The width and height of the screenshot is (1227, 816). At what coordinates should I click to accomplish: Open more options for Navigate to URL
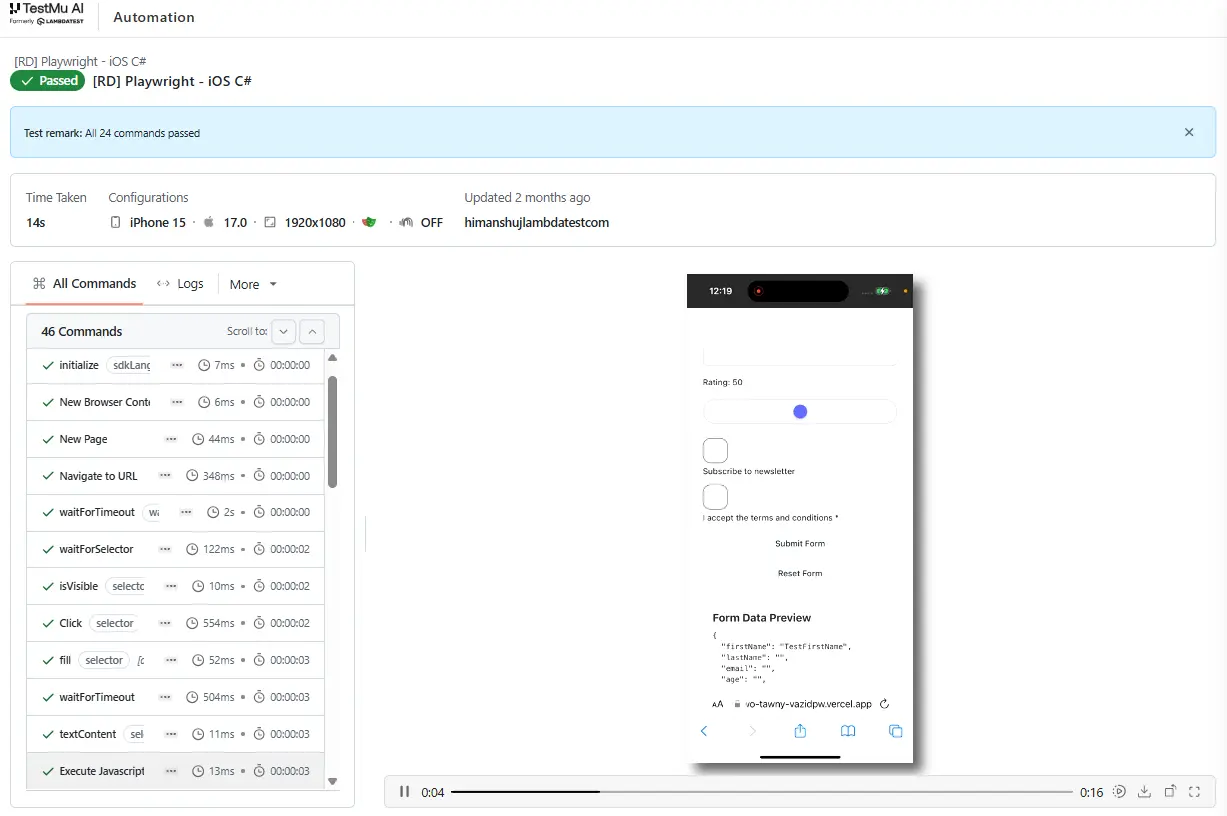[x=164, y=476]
